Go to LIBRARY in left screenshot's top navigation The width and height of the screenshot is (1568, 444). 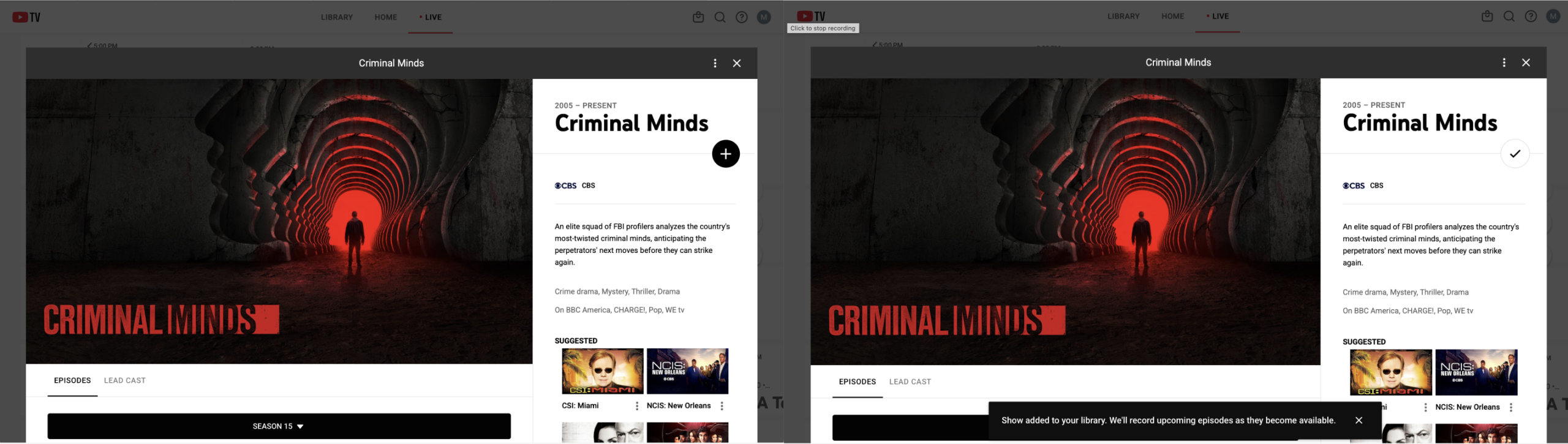click(337, 17)
